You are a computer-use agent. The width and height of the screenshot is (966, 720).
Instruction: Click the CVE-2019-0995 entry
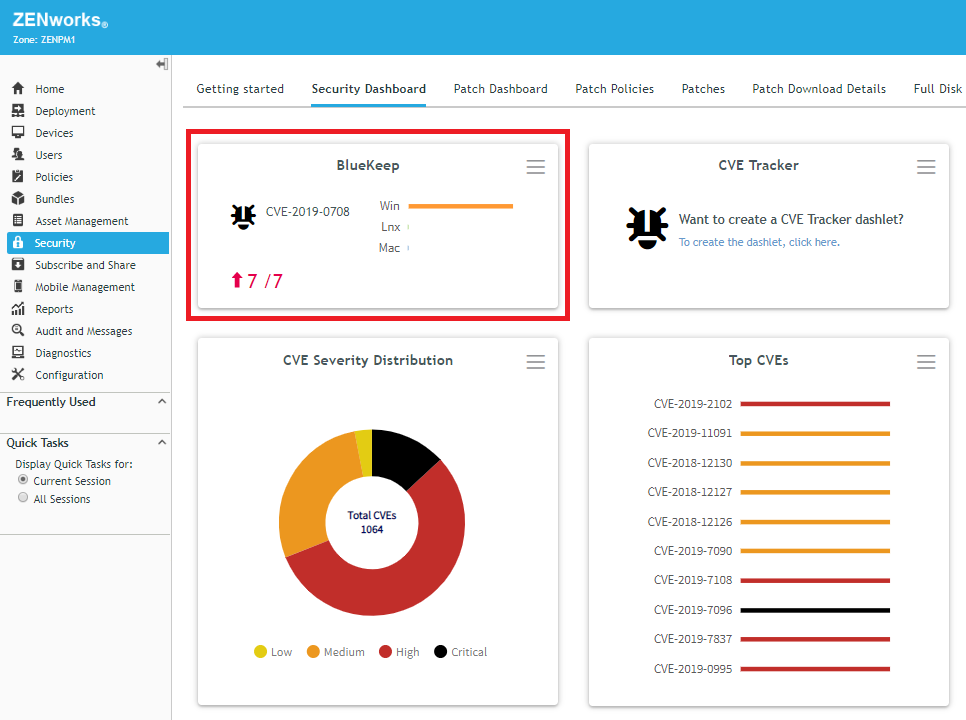(x=692, y=669)
